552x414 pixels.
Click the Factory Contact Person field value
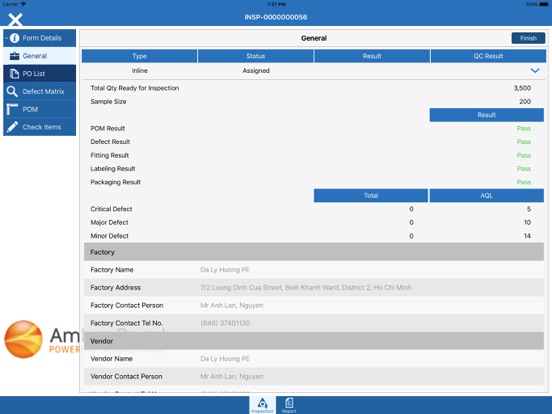[232, 305]
